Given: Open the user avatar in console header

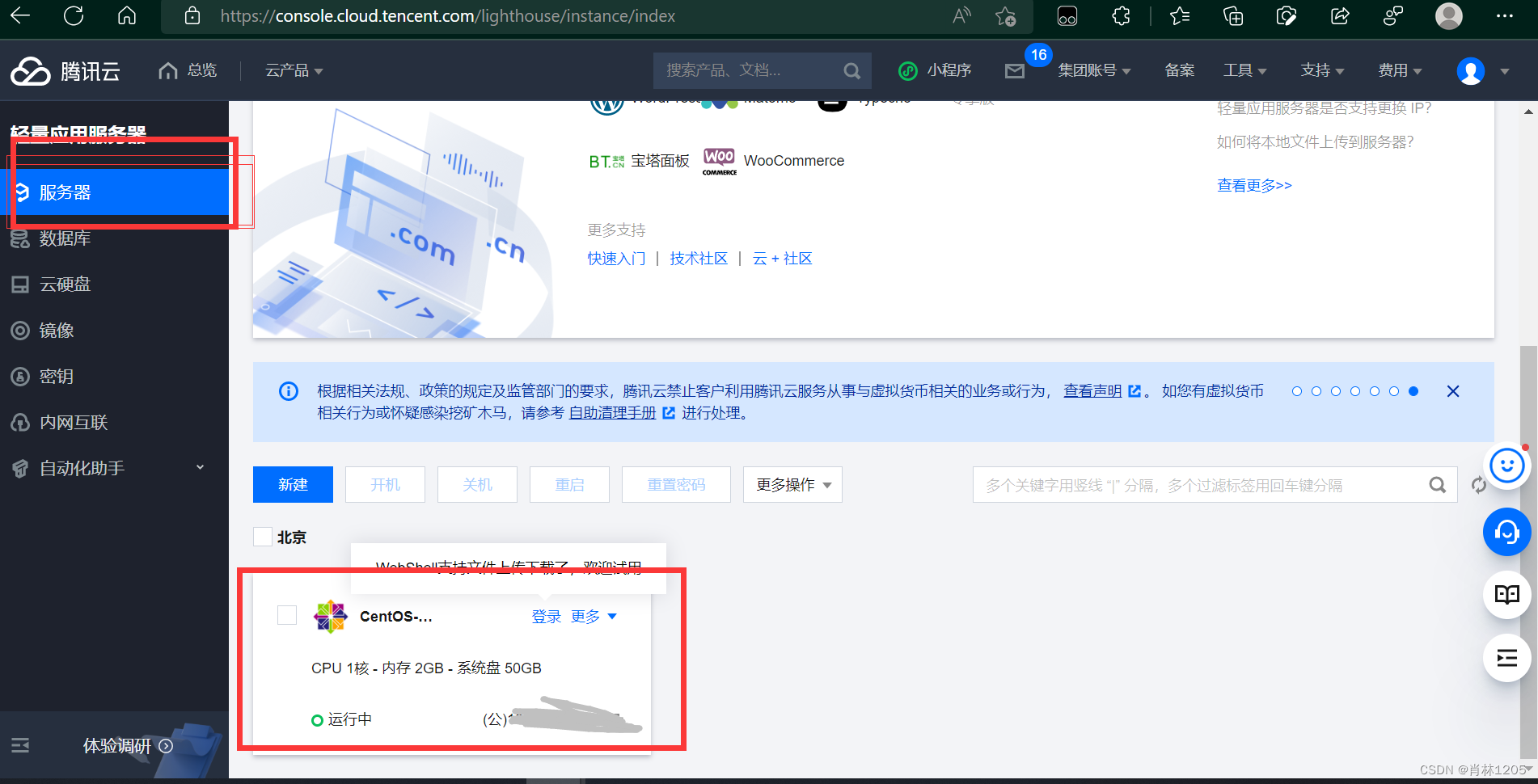Looking at the screenshot, I should (x=1470, y=71).
